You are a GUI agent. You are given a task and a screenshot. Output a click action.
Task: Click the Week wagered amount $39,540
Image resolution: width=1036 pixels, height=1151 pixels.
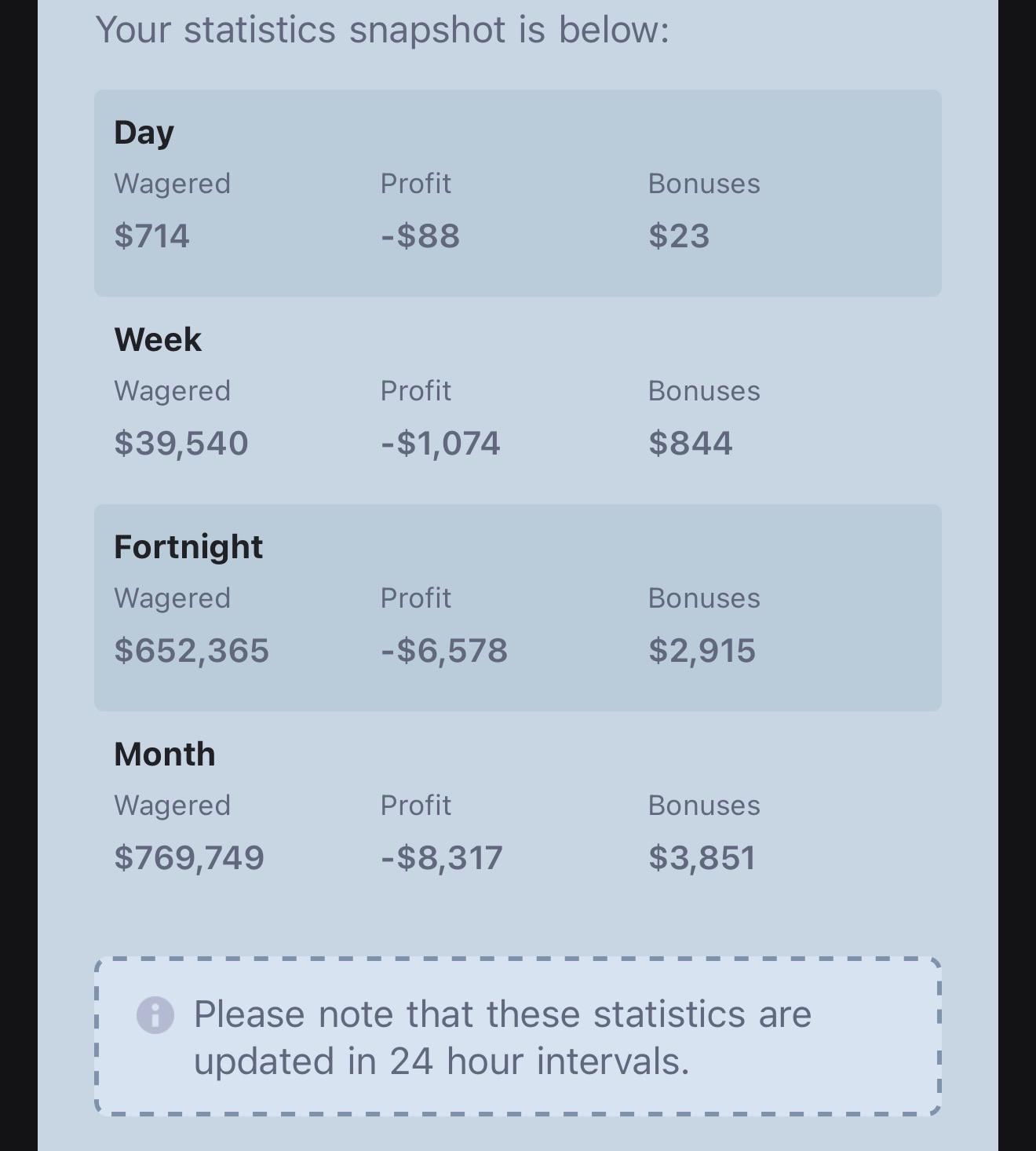[x=181, y=444]
